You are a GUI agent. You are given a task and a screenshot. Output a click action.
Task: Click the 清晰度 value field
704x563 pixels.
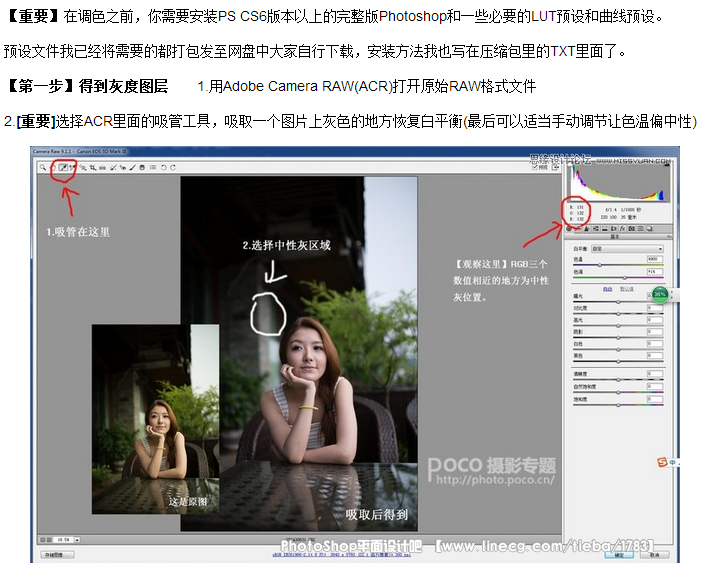(655, 374)
